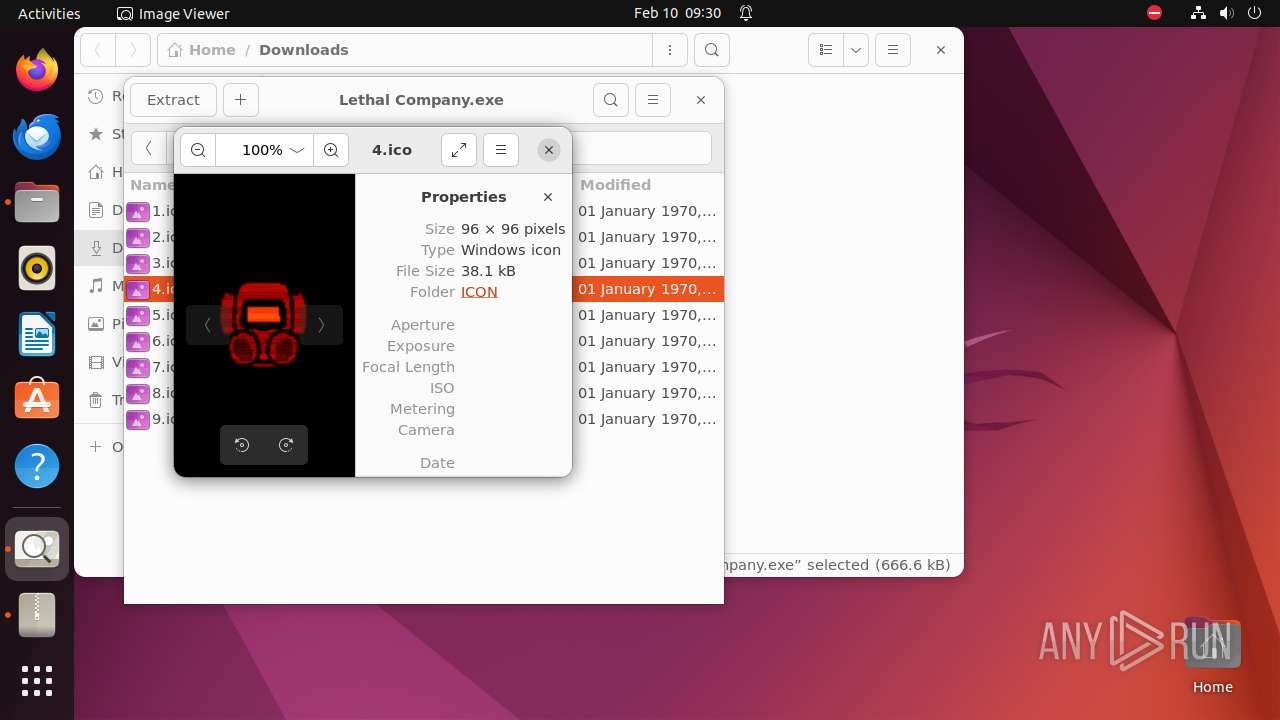The image size is (1280, 720).
Task: Open LibreOffice Writer from the dock
Action: point(37,335)
